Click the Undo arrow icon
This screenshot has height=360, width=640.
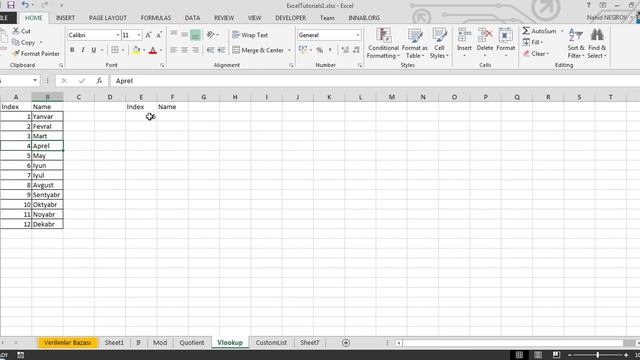(x=25, y=5)
